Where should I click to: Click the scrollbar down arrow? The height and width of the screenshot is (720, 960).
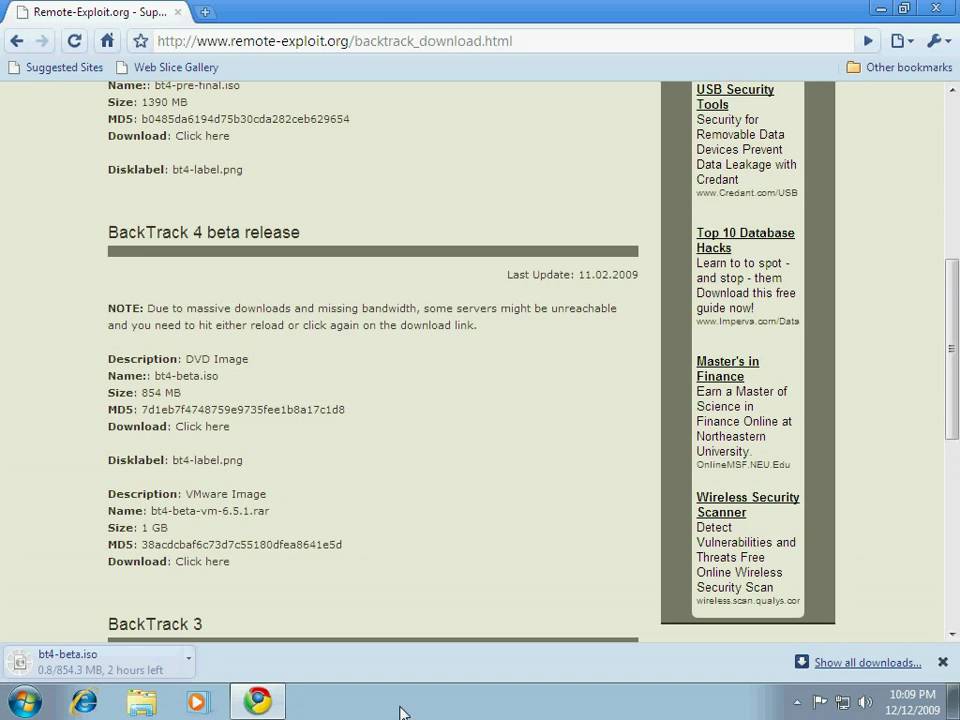tap(952, 634)
